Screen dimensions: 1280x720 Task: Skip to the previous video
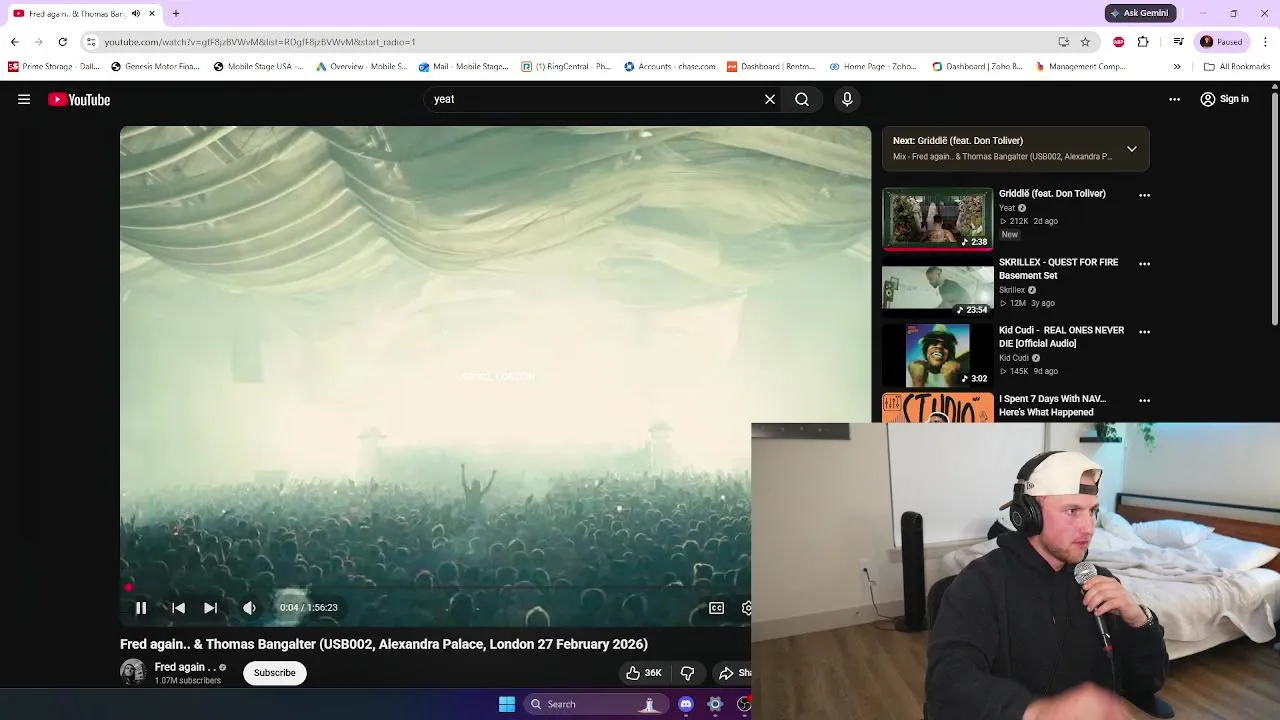(178, 607)
